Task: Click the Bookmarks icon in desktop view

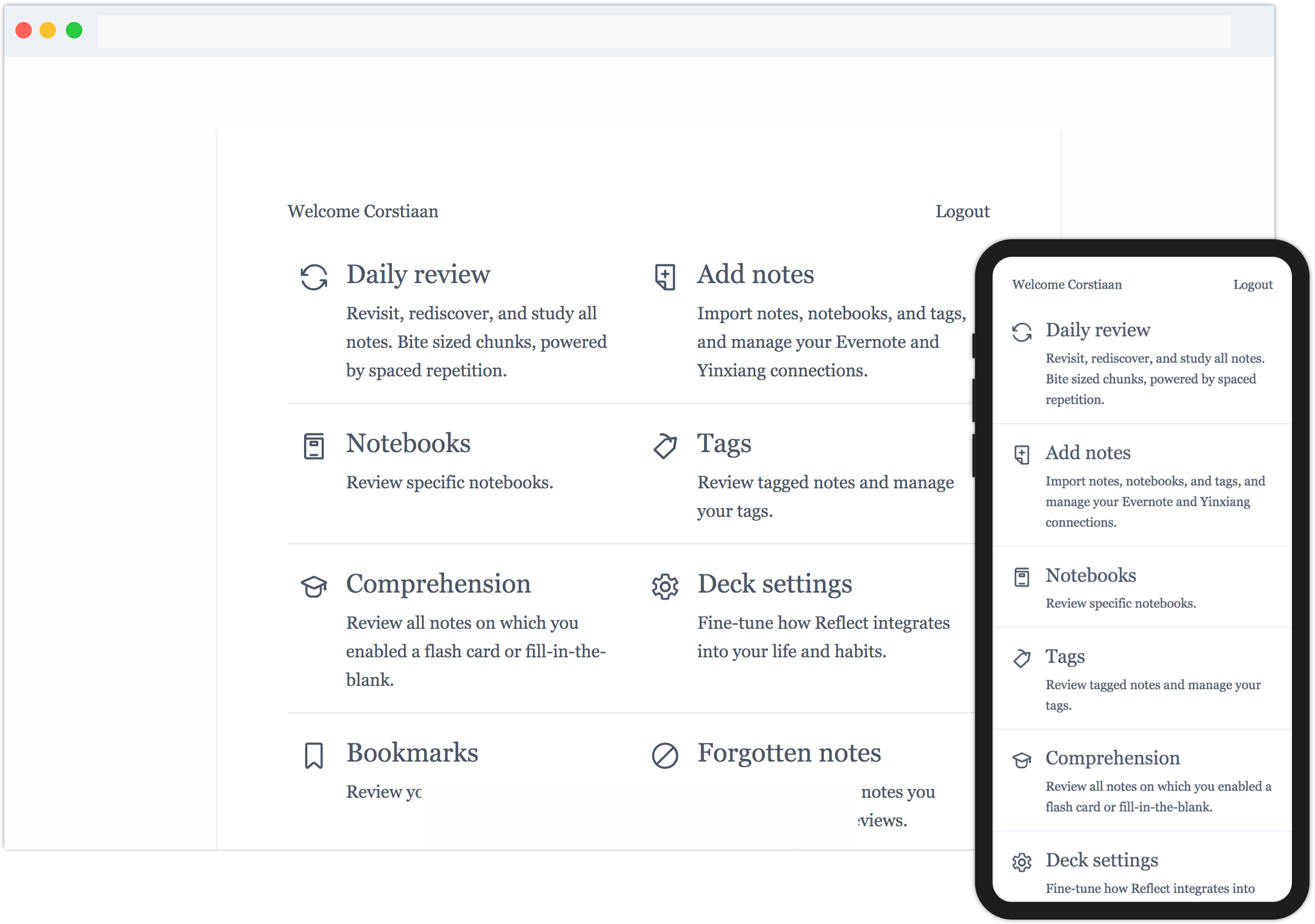Action: (314, 755)
